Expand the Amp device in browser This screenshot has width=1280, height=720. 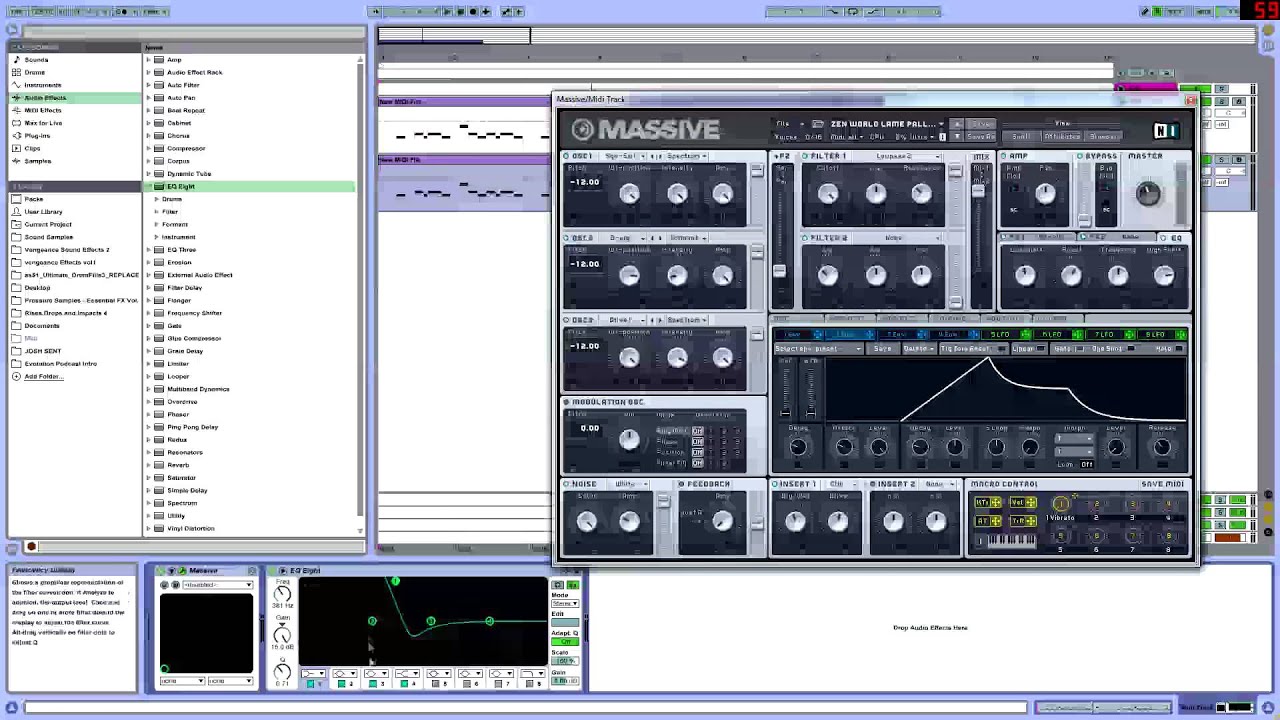point(148,60)
